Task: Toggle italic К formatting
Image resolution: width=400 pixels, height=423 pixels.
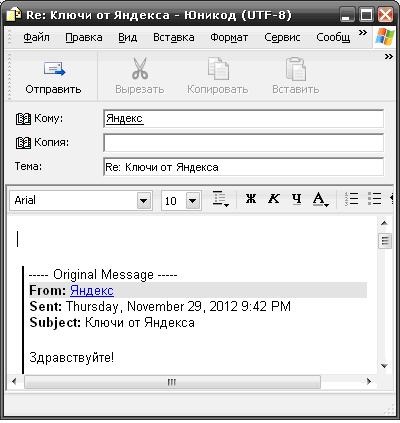Action: pyautogui.click(x=274, y=199)
